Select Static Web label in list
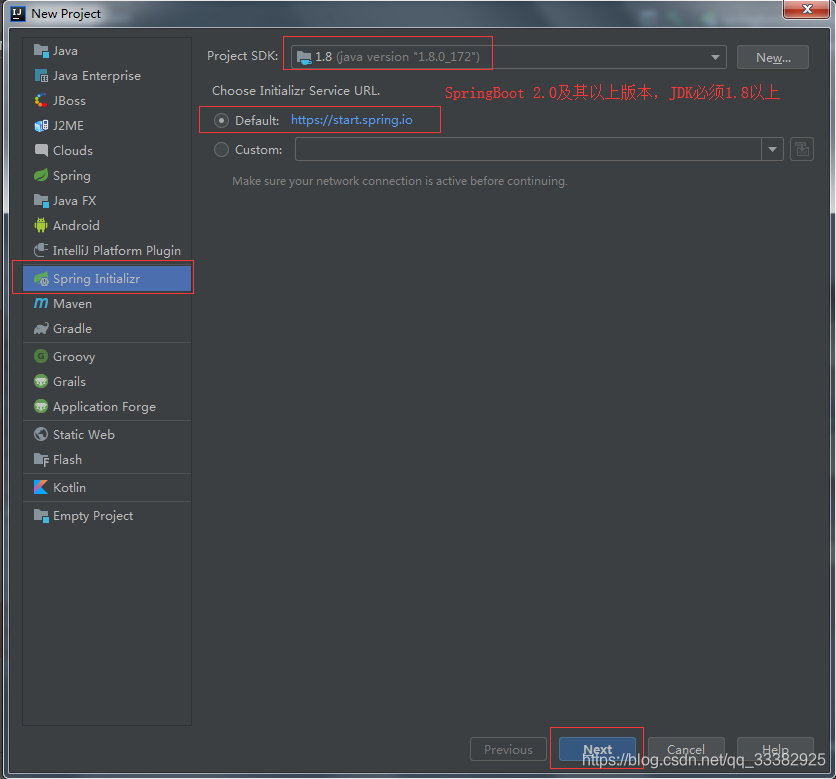The image size is (836, 779). tap(84, 435)
